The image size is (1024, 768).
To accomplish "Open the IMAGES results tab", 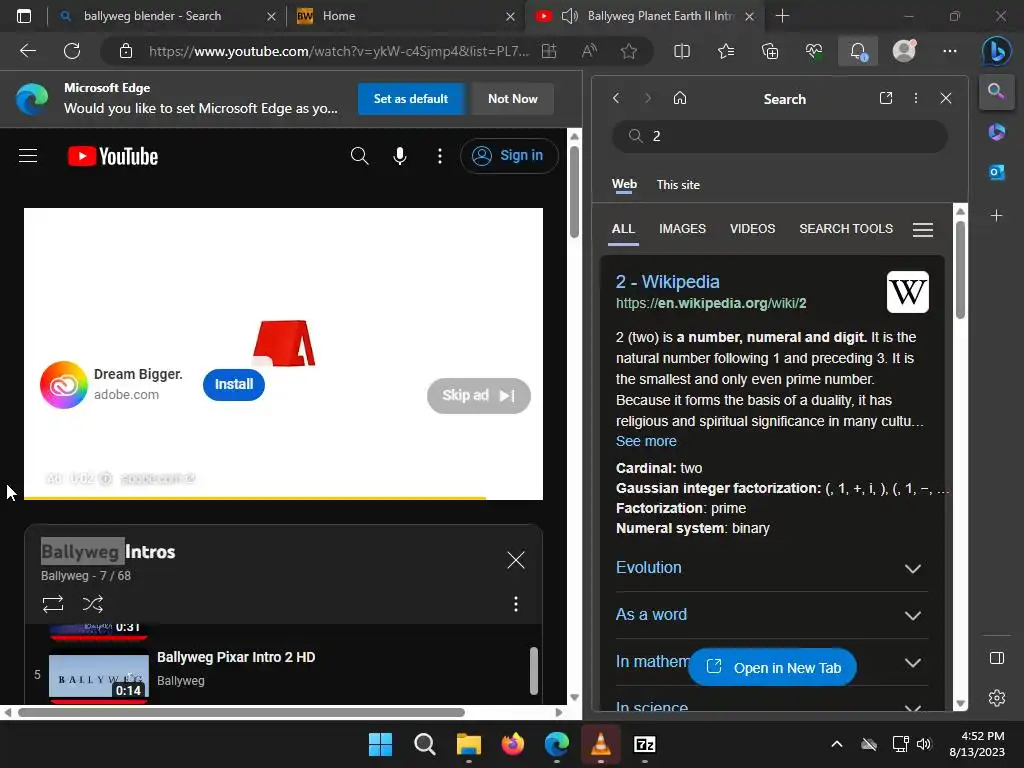I will coord(682,229).
